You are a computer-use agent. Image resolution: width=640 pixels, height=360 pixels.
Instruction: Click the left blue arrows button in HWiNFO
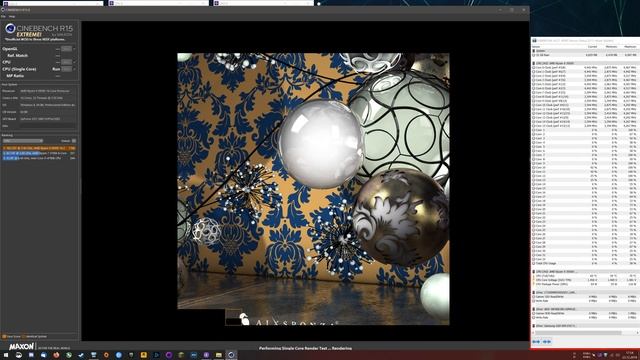[536, 342]
